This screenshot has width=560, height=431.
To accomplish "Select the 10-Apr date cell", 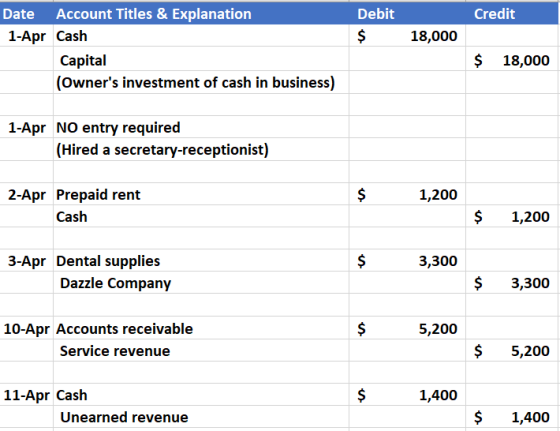I will 27,328.
